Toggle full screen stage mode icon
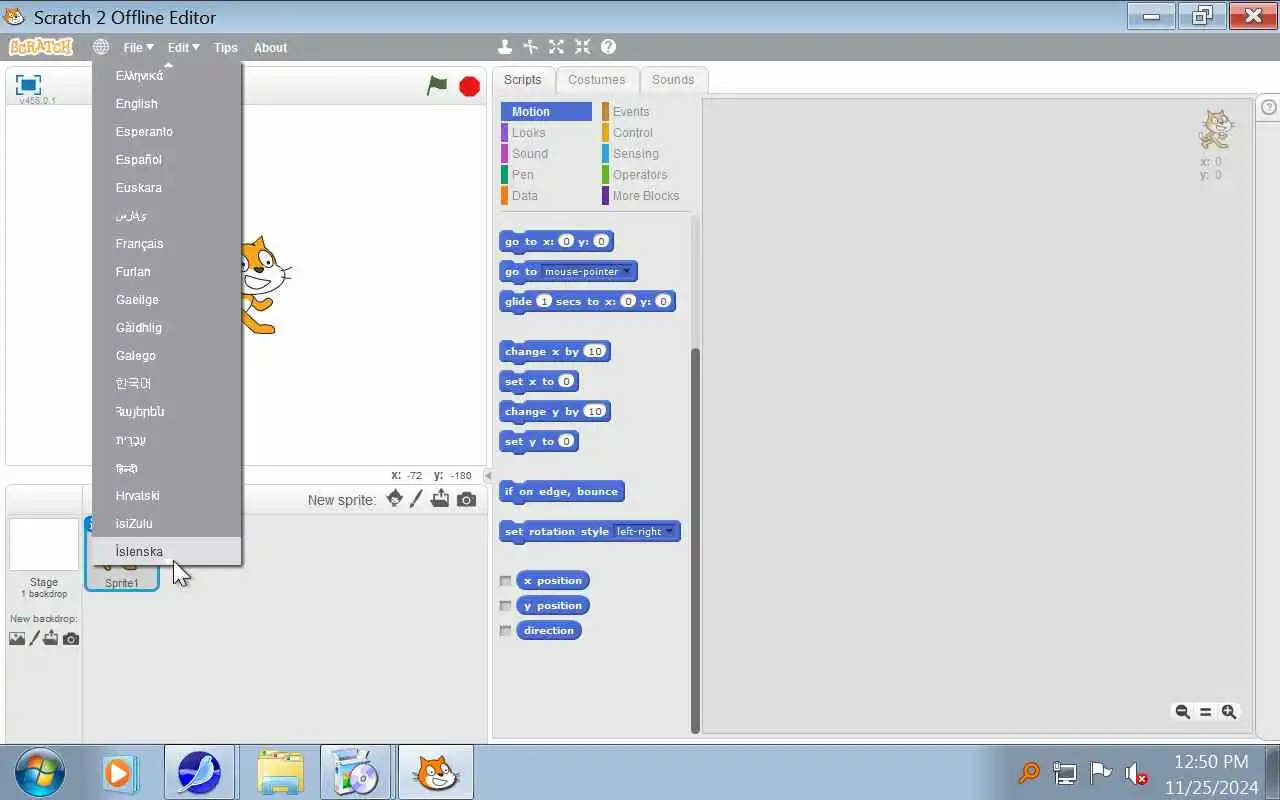Image resolution: width=1280 pixels, height=800 pixels. (x=28, y=85)
